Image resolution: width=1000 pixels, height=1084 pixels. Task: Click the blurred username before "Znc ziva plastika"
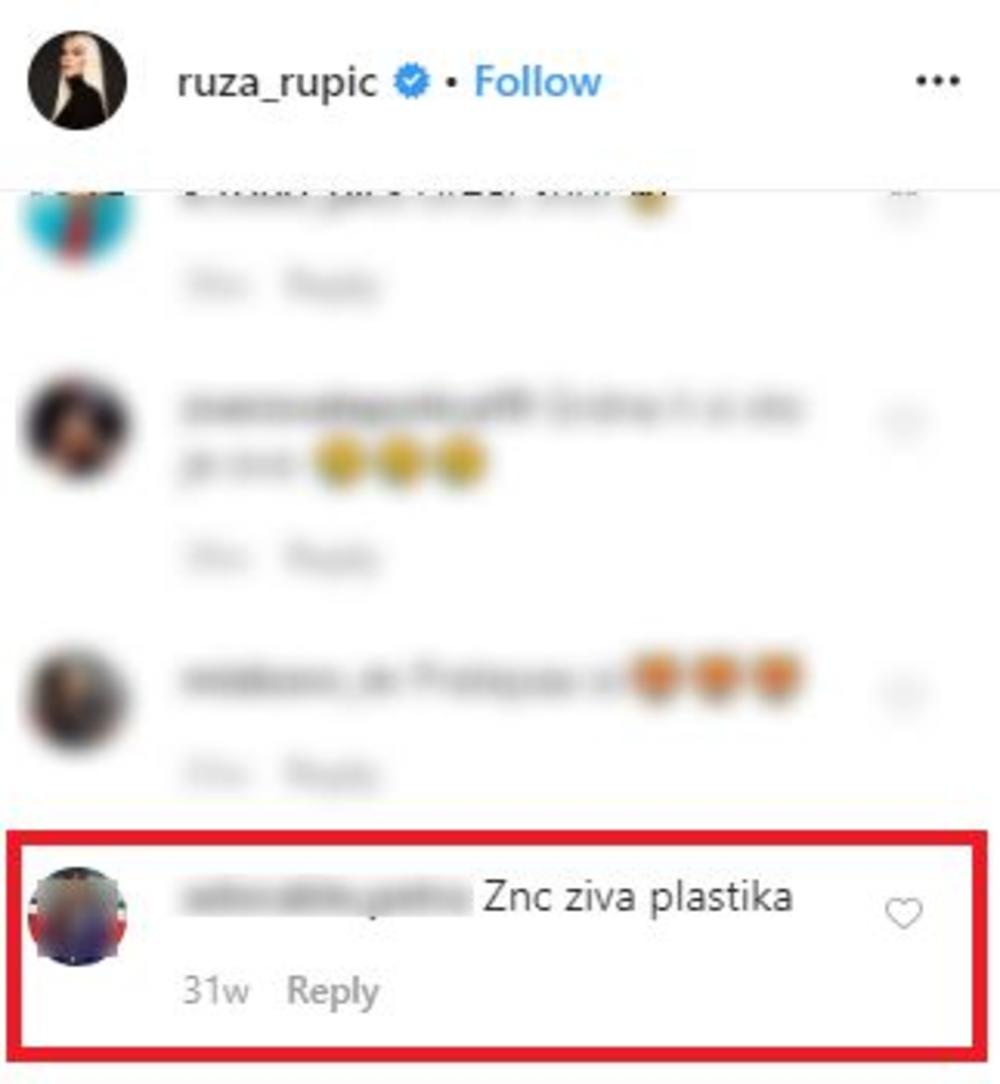click(x=324, y=898)
